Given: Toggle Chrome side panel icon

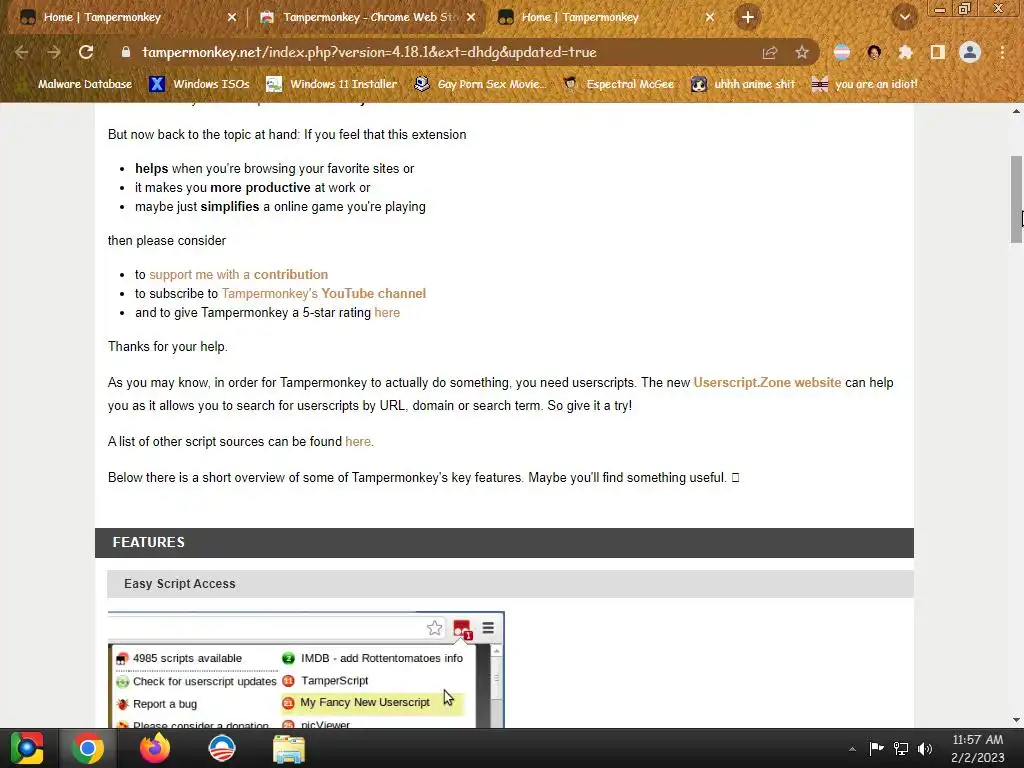Looking at the screenshot, I should [937, 52].
